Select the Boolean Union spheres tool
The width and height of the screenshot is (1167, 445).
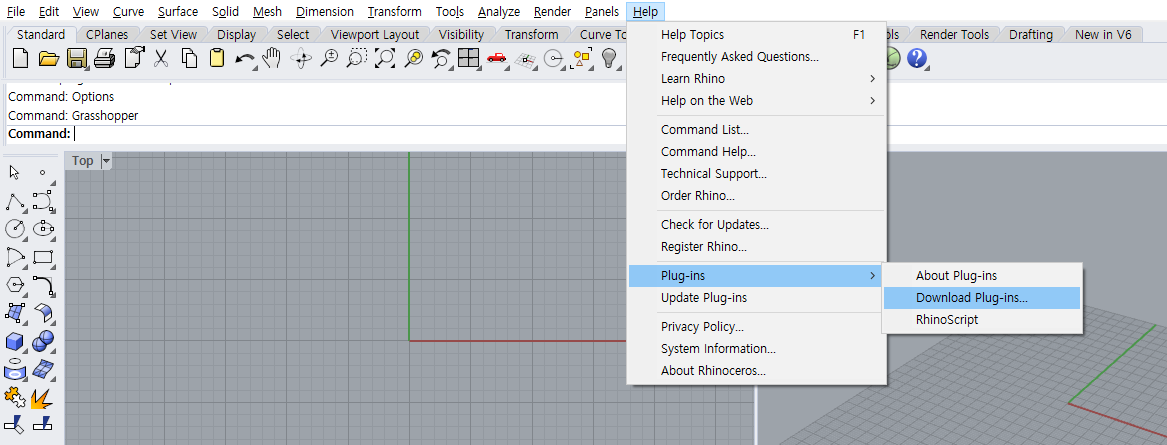tap(43, 341)
